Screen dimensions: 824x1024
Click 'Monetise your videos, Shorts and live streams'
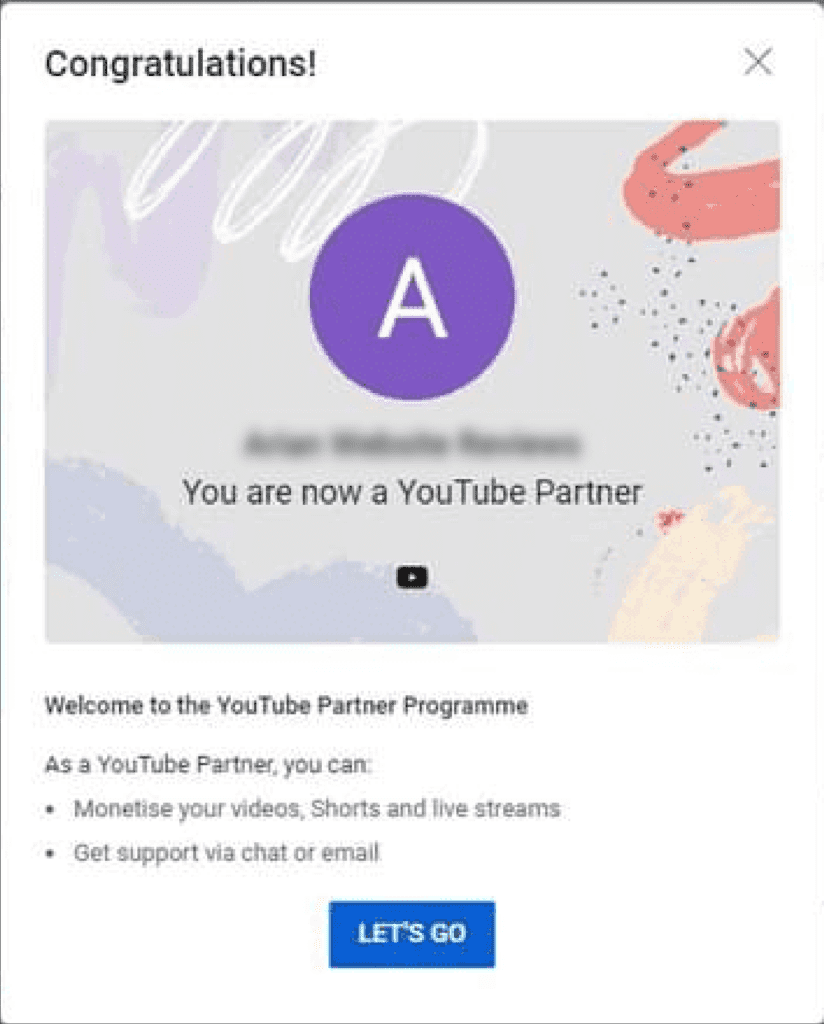[317, 808]
